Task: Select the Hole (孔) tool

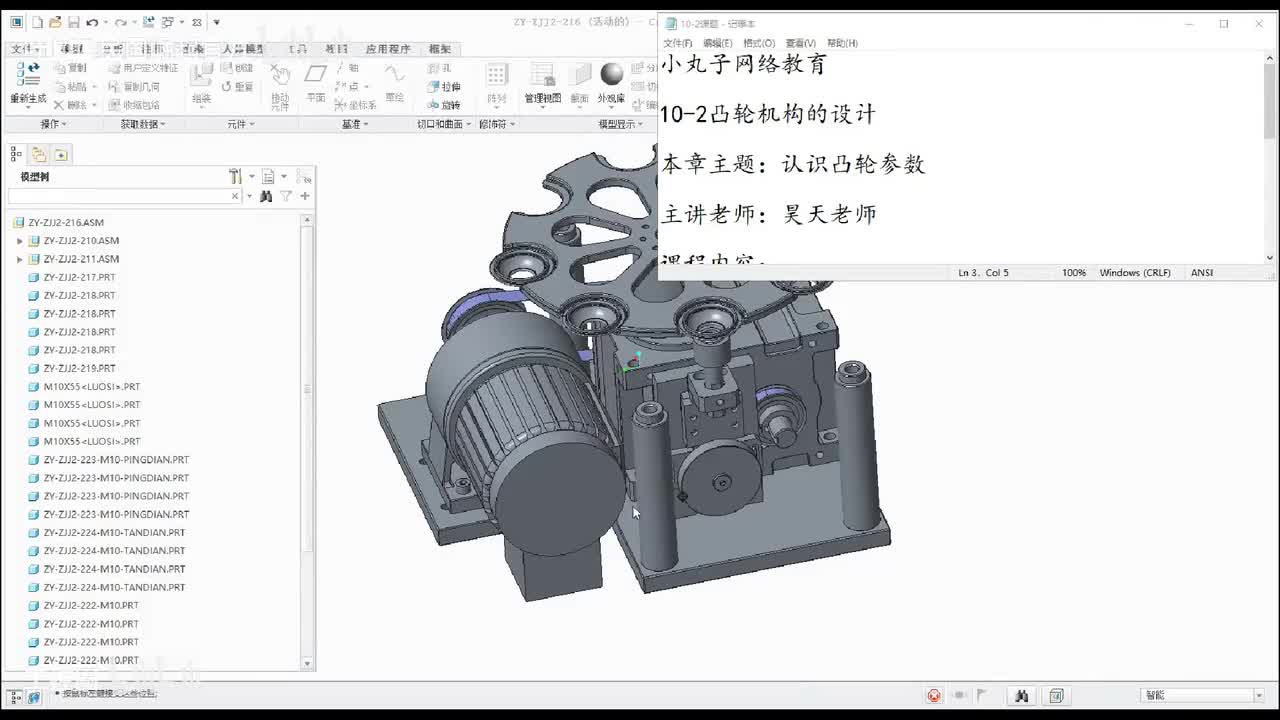Action: 439,68
